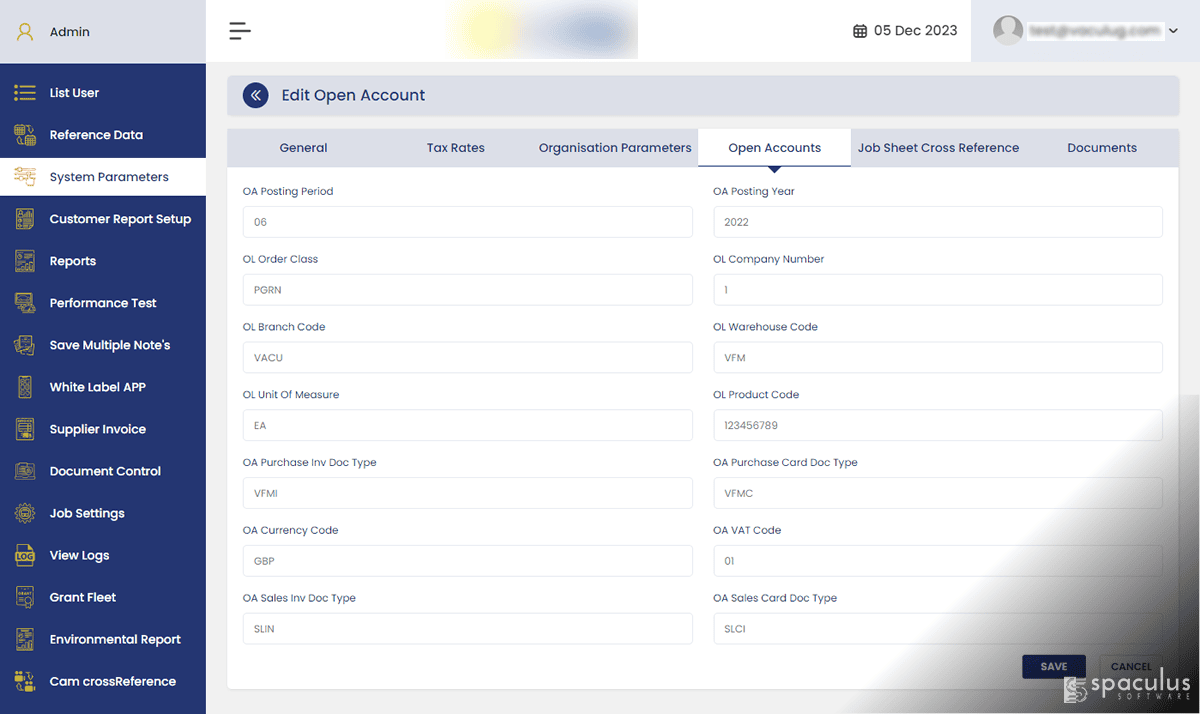Open List User from sidebar icon

tap(25, 93)
